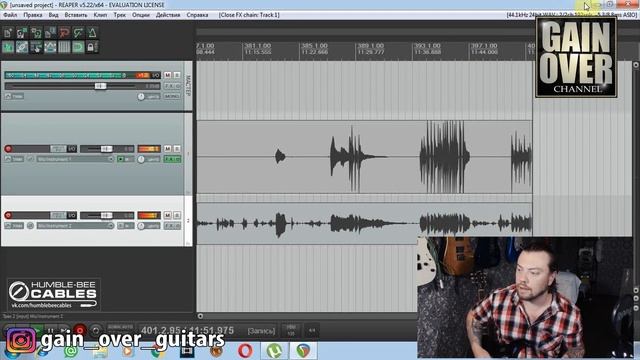Open track 1 envelope/trim button
This screenshot has width=640, height=360.
[x=14, y=159]
